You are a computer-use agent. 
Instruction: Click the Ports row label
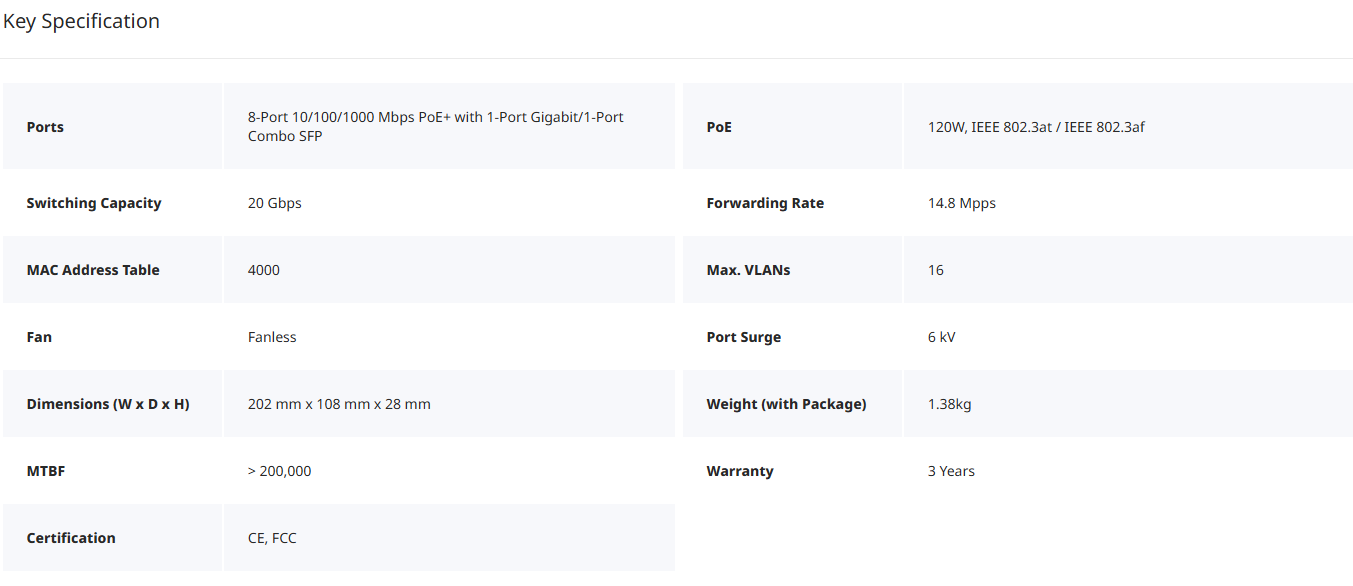(x=45, y=127)
